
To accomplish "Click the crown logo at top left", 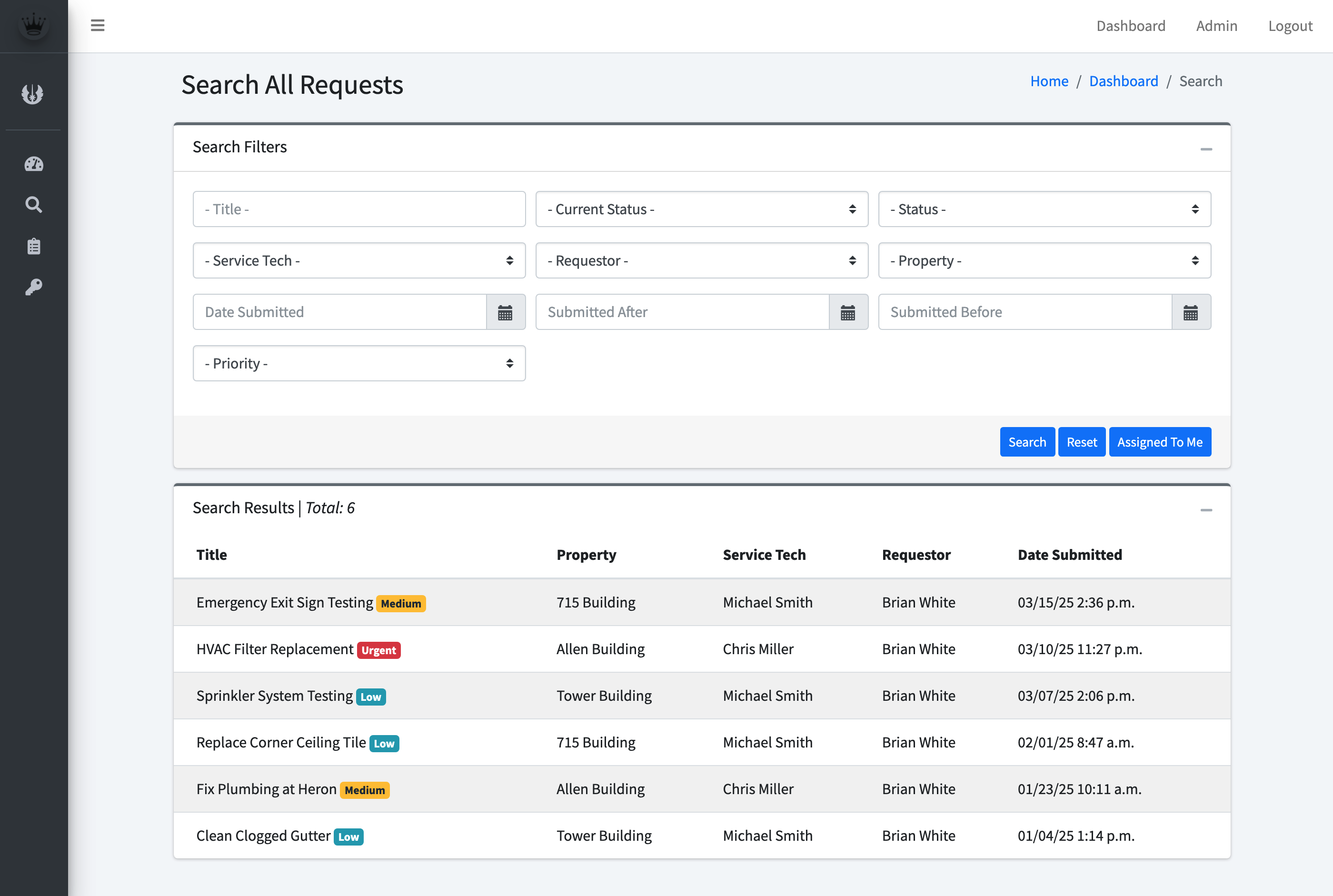I will [33, 25].
